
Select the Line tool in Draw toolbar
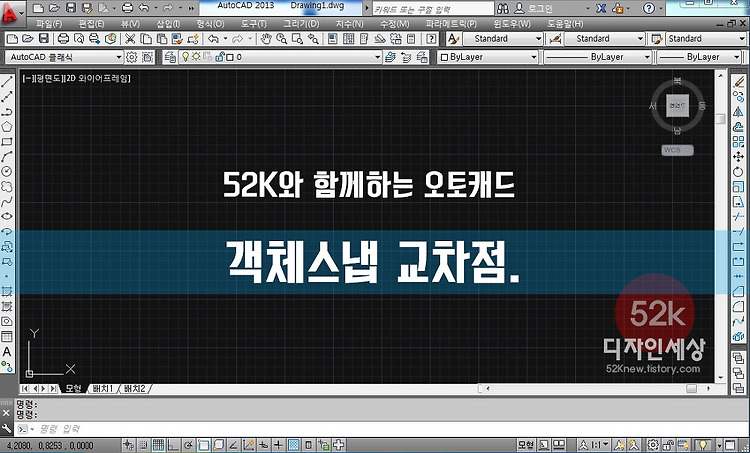pyautogui.click(x=7, y=82)
